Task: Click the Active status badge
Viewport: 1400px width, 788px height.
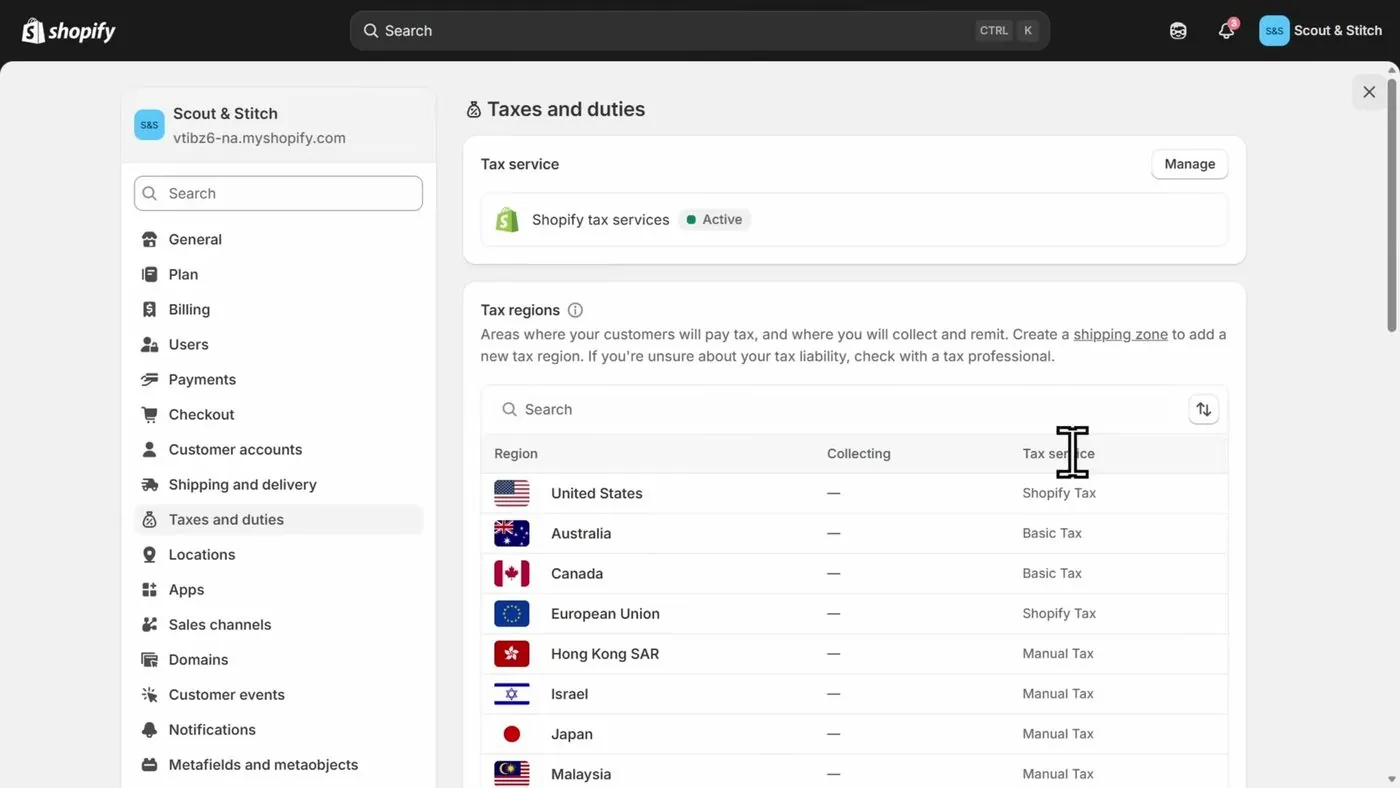Action: point(714,219)
